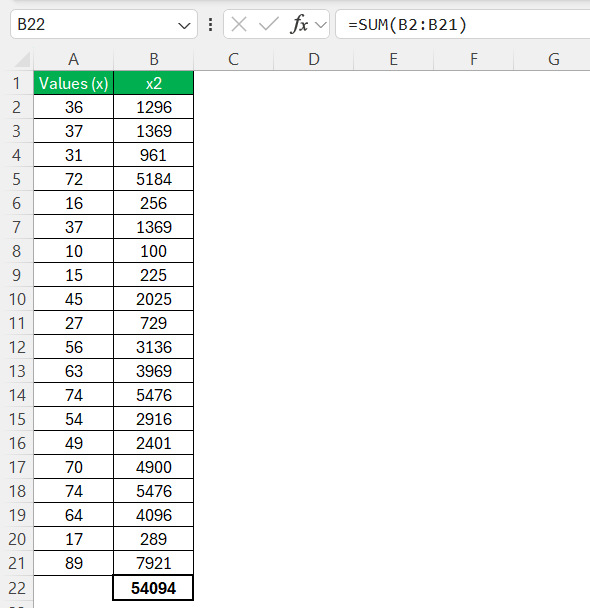The width and height of the screenshot is (590, 608).
Task: Select column A header
Action: (x=74, y=59)
